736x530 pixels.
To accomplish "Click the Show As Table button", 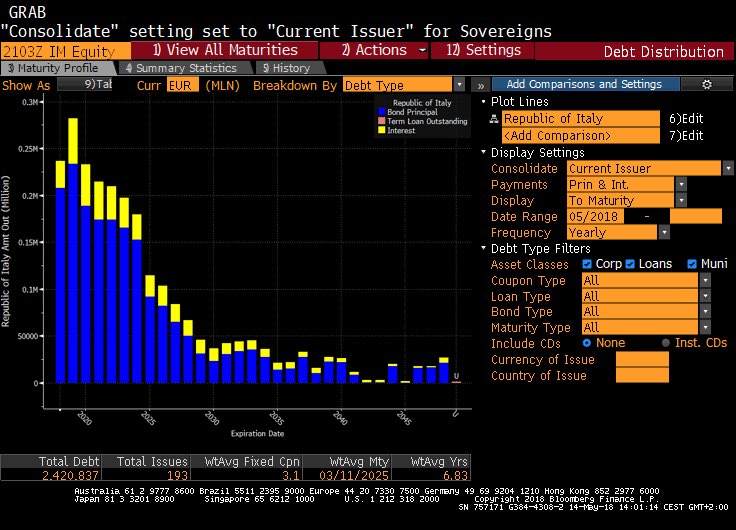I will pyautogui.click(x=84, y=84).
